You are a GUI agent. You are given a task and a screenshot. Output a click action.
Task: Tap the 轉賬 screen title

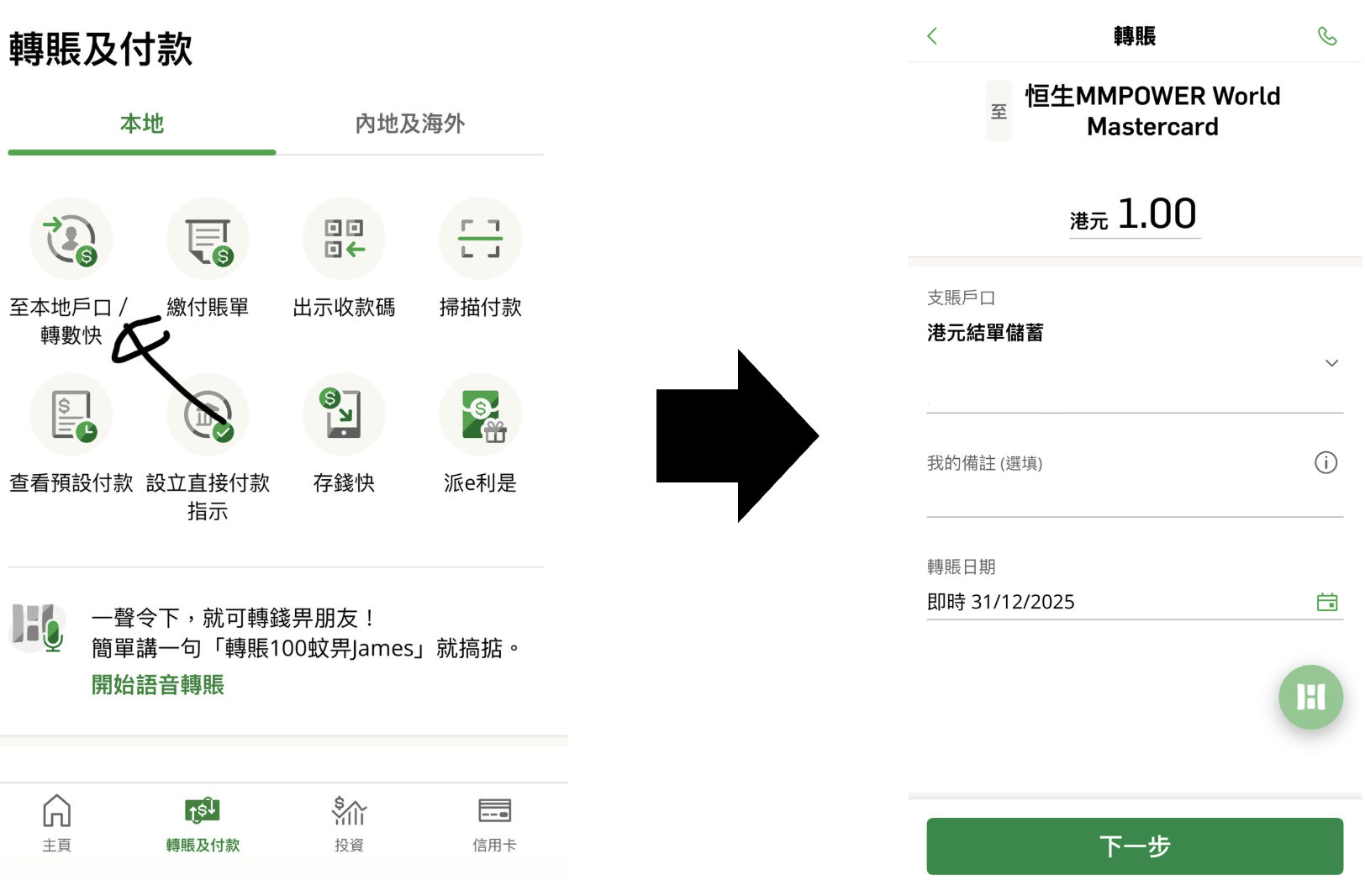click(x=1135, y=36)
